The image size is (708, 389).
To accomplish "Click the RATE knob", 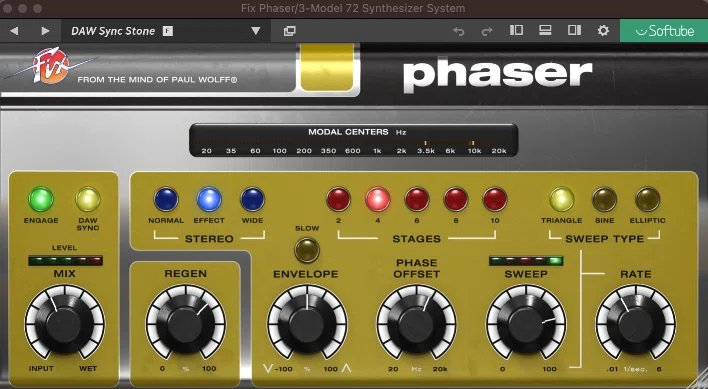I will coord(636,324).
